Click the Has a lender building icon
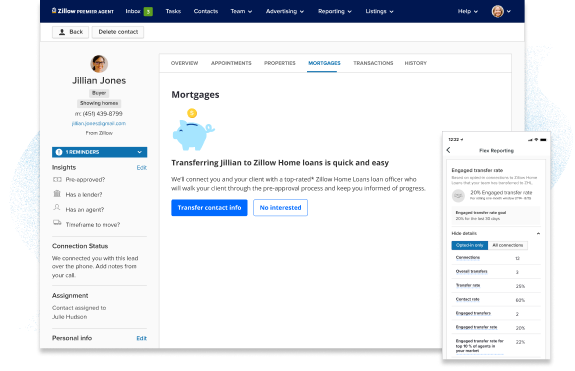 click(x=57, y=194)
